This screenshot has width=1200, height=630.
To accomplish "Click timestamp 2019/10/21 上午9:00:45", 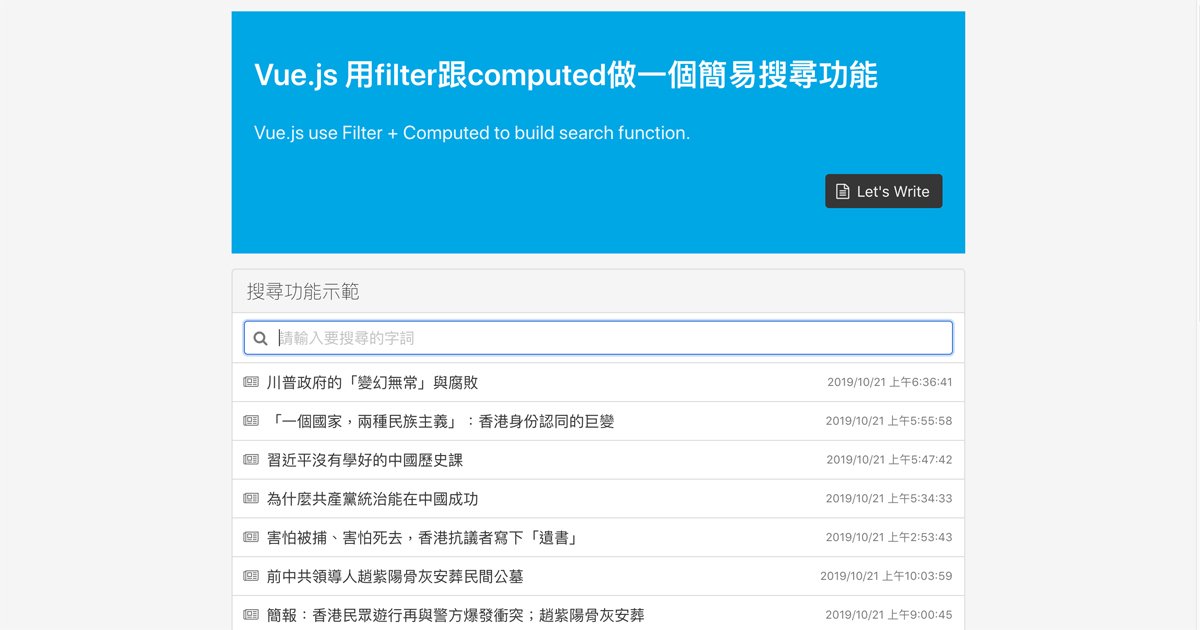I will [889, 614].
